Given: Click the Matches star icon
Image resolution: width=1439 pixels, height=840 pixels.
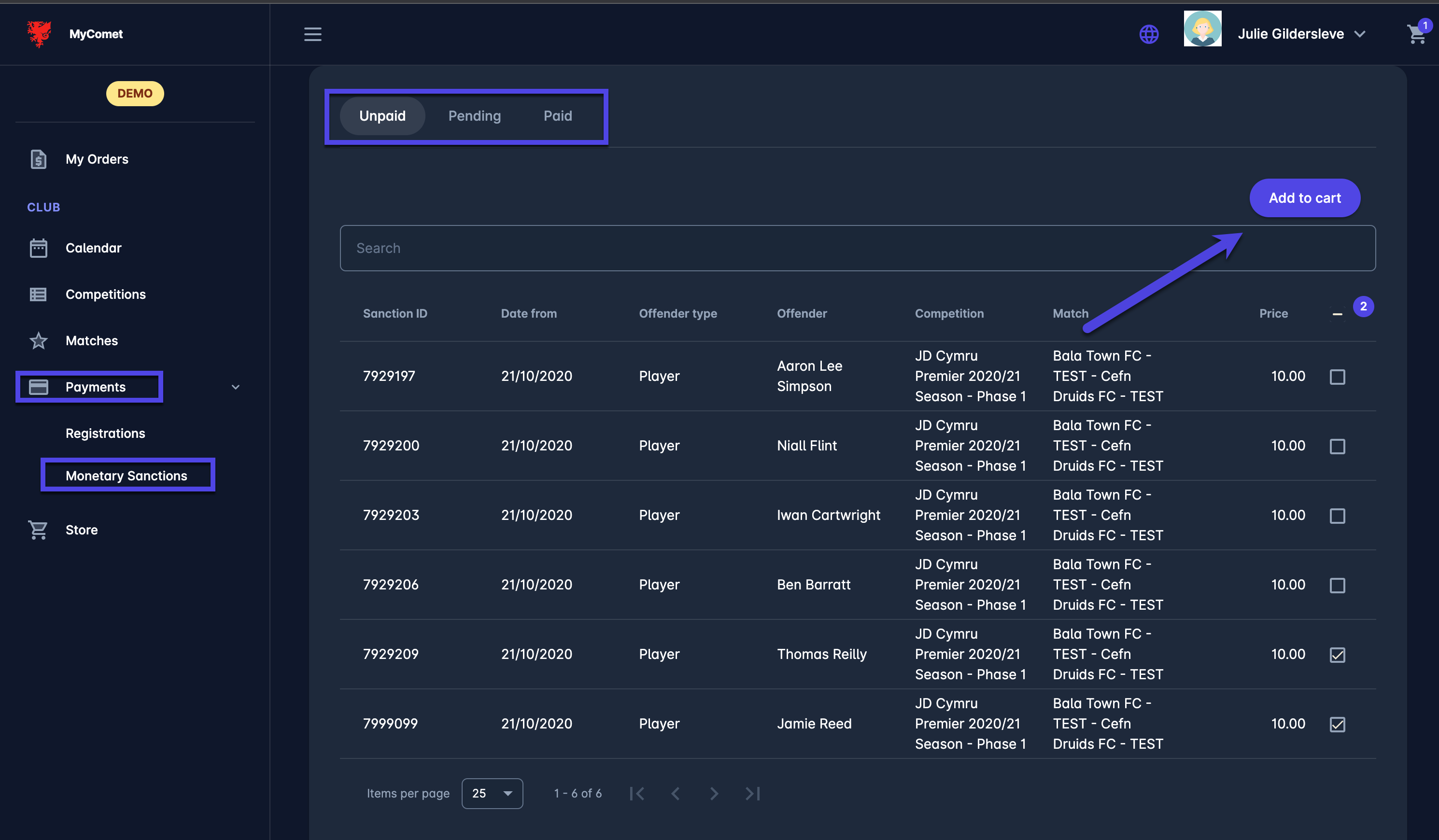Looking at the screenshot, I should (38, 341).
